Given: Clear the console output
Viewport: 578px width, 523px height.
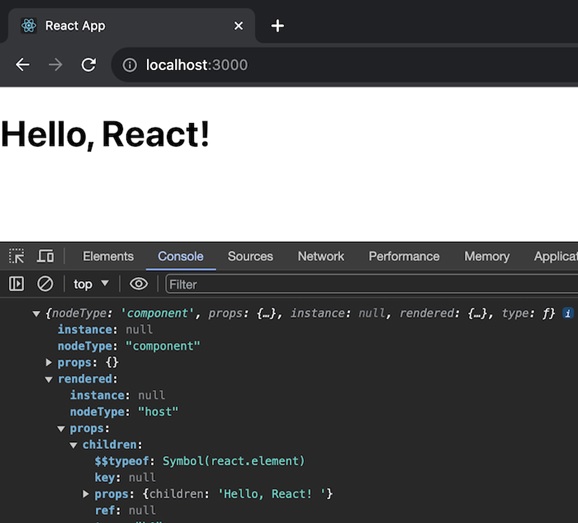Looking at the screenshot, I should [45, 284].
